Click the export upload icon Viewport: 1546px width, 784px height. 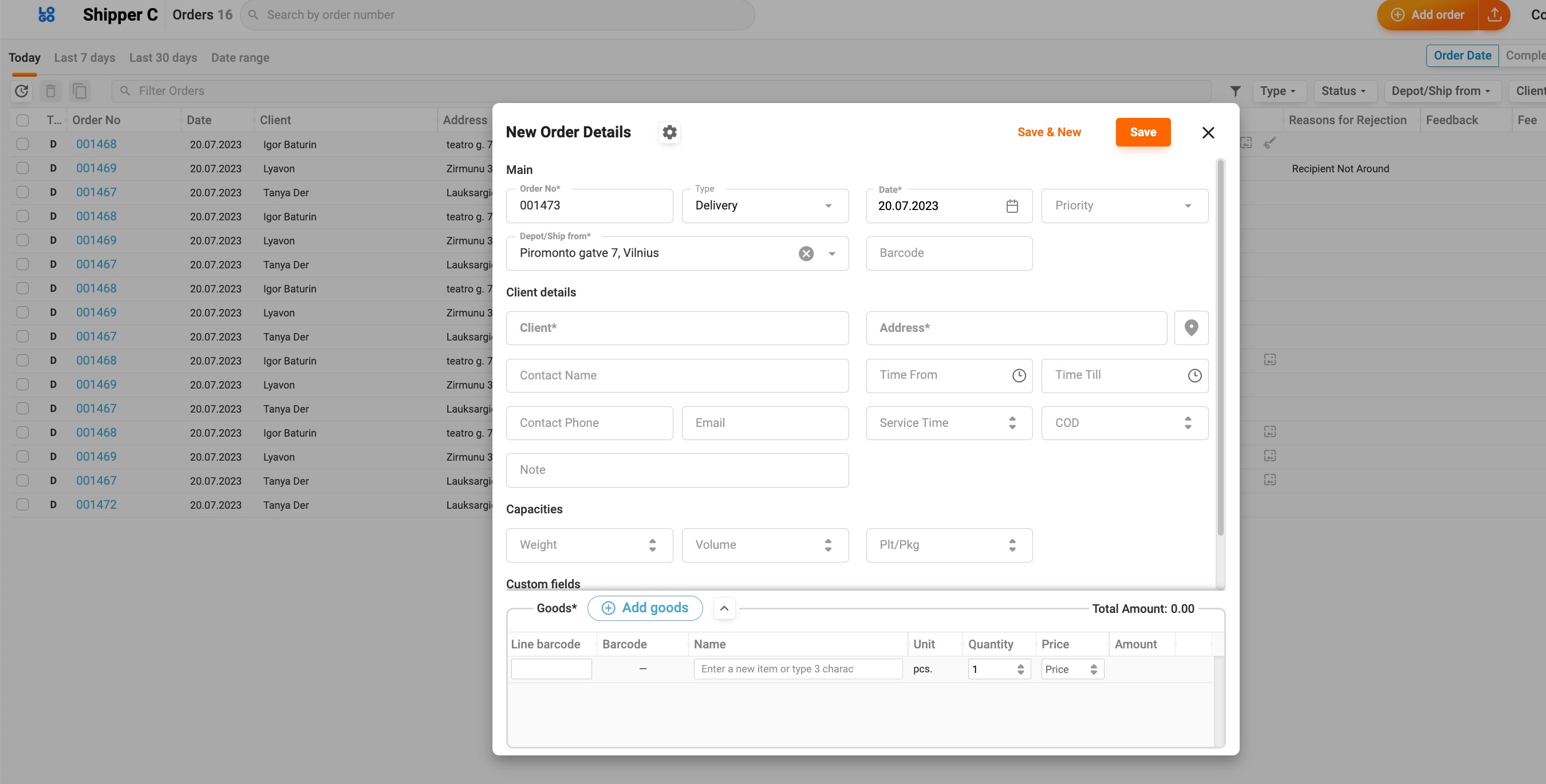click(1494, 15)
